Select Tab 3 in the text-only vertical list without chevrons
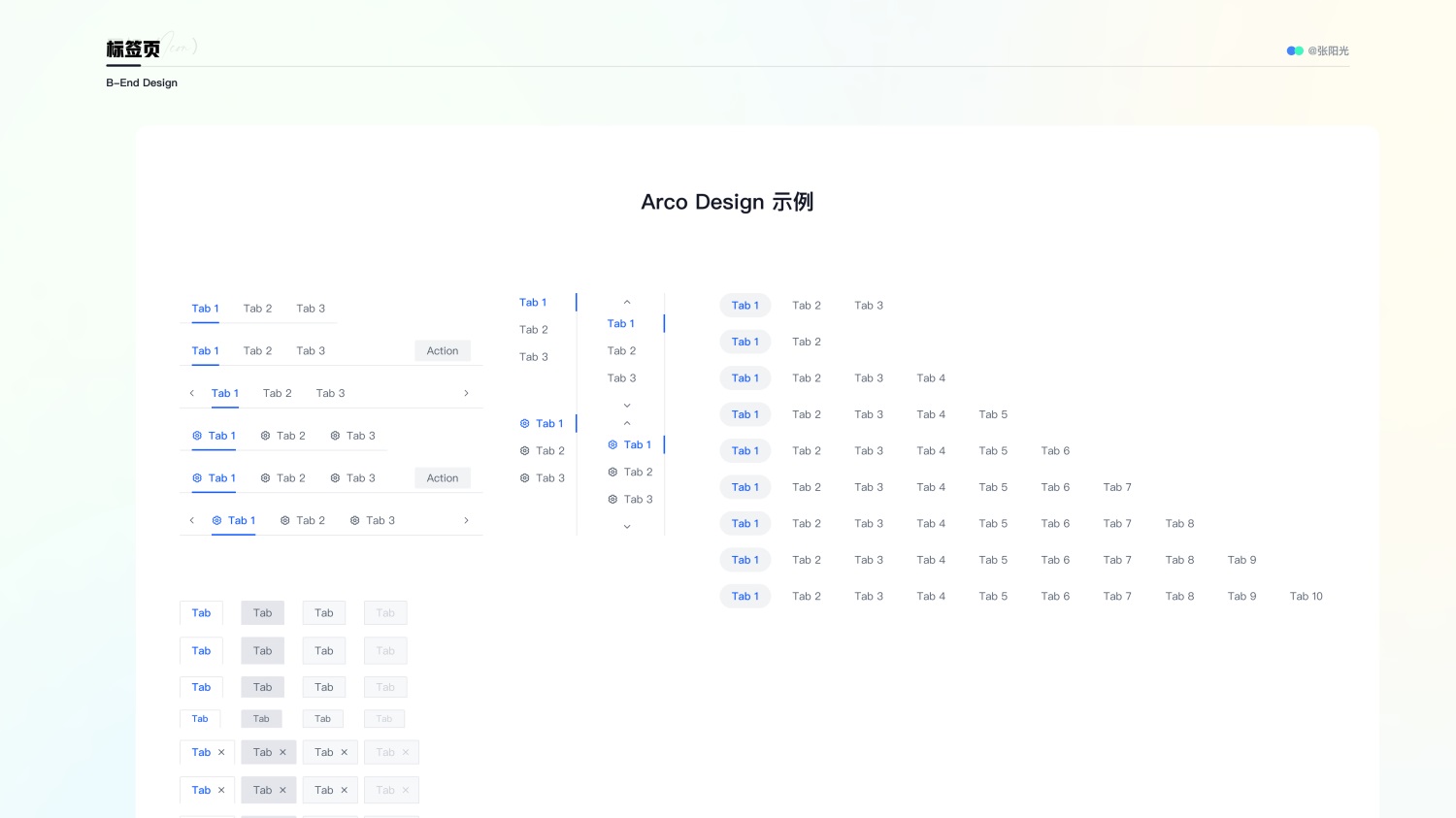Viewport: 1456px width, 818px height. coord(534,357)
